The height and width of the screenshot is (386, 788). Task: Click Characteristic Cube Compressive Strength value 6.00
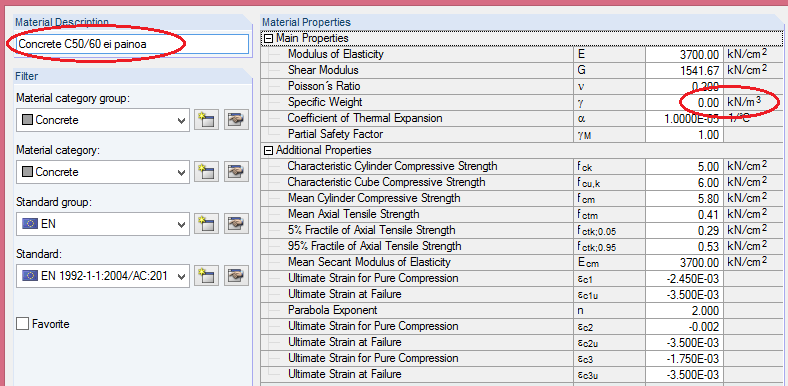685,182
